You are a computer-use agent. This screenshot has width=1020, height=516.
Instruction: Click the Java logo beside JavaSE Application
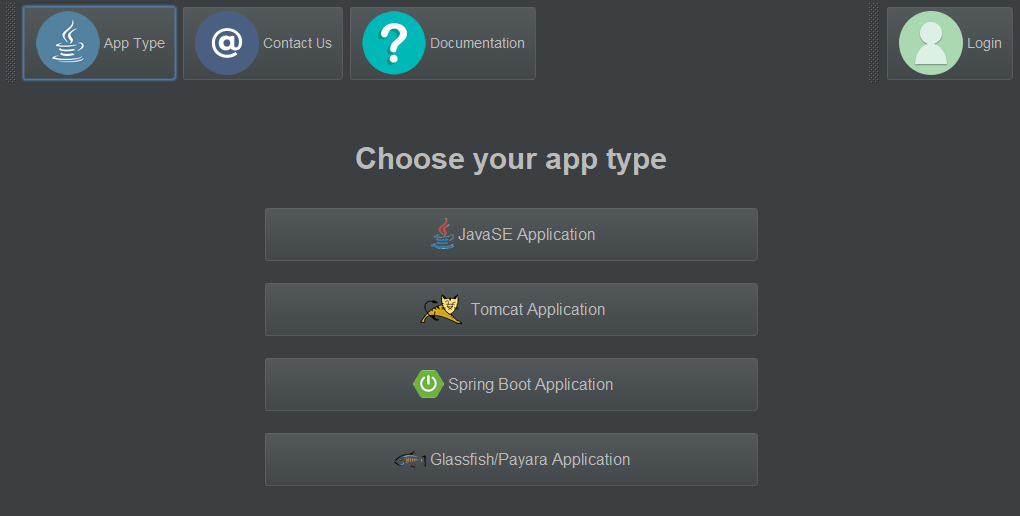tap(443, 234)
